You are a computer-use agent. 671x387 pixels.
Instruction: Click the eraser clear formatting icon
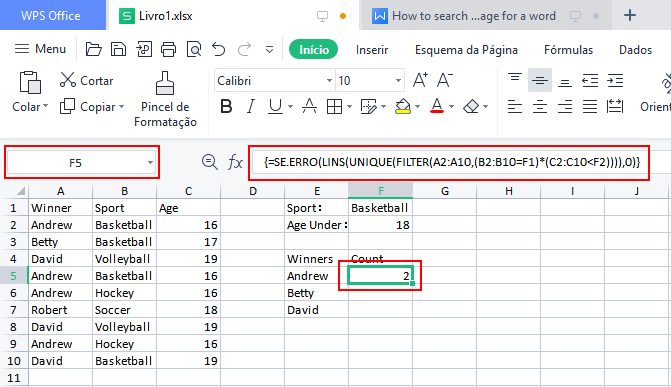(x=471, y=106)
